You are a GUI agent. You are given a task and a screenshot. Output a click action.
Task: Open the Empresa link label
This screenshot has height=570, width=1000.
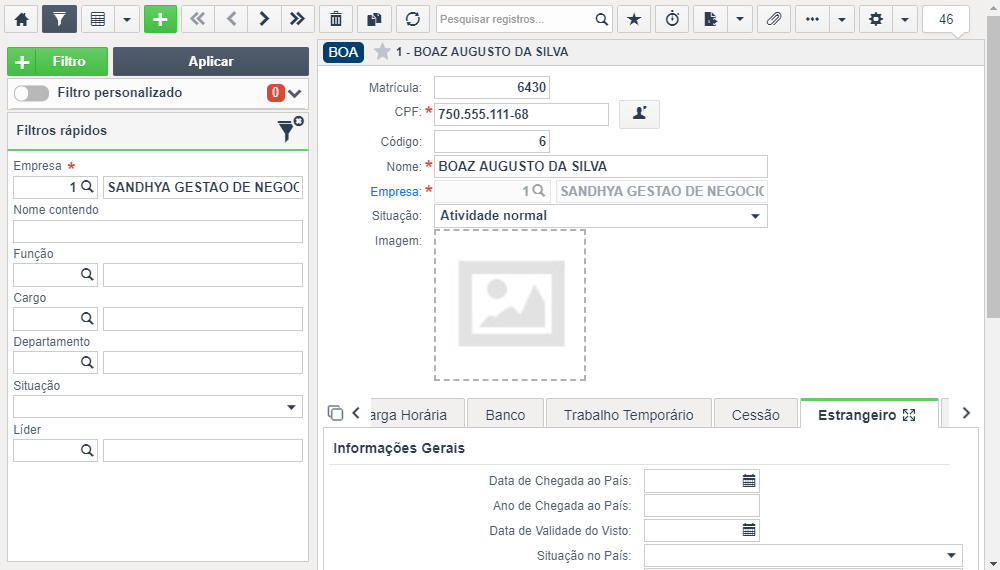click(395, 191)
